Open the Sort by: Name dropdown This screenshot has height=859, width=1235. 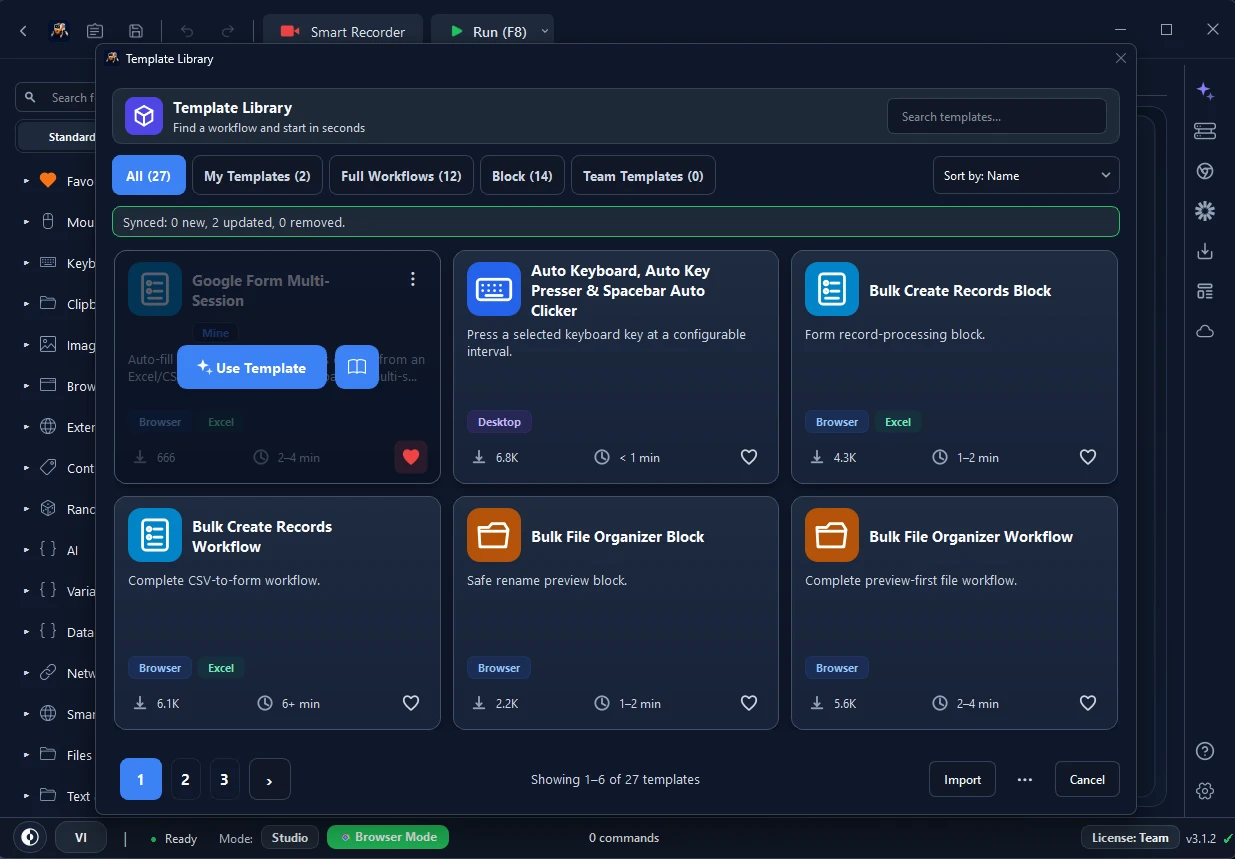(1026, 176)
